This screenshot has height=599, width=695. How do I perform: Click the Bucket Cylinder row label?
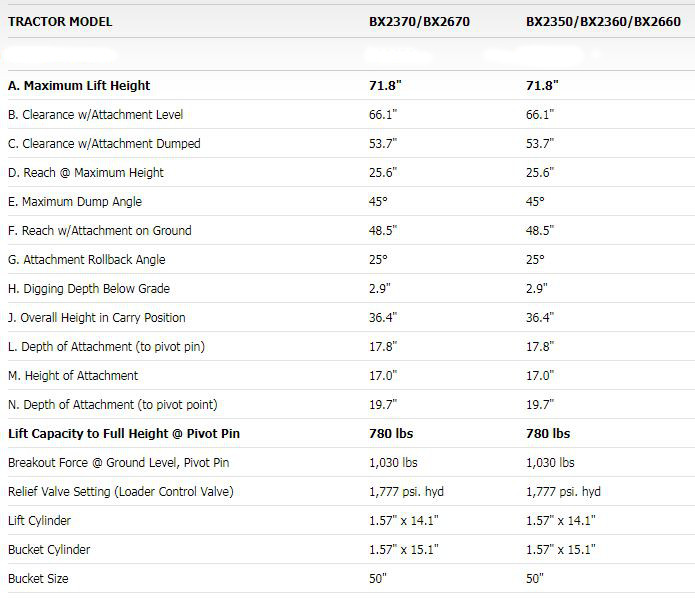click(47, 550)
